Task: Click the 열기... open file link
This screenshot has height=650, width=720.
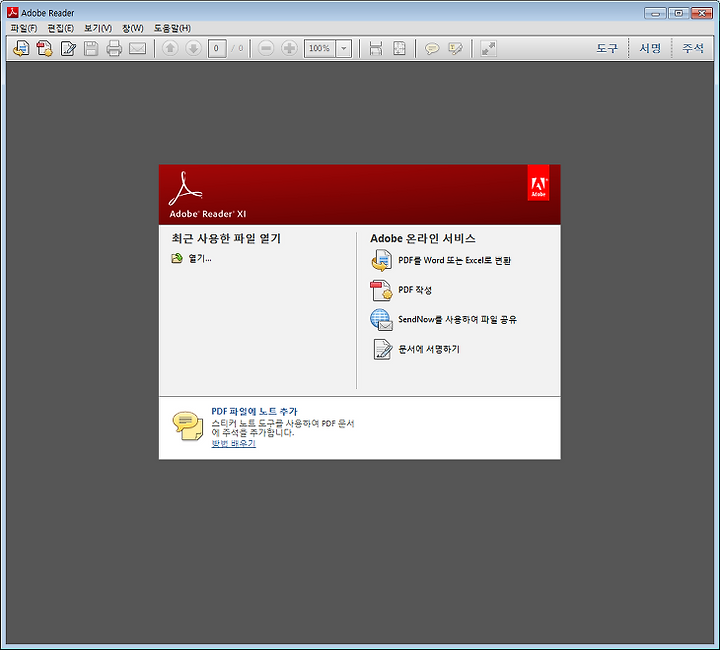Action: coord(200,258)
